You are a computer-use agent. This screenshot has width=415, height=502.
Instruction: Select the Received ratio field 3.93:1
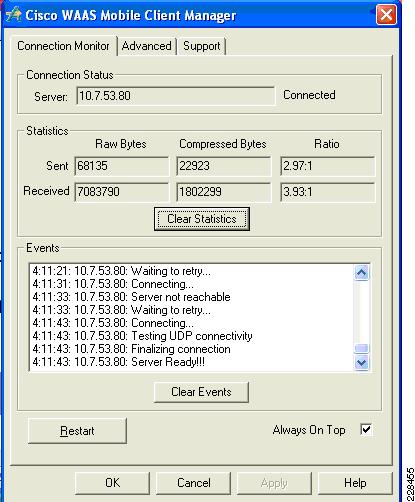pos(327,192)
